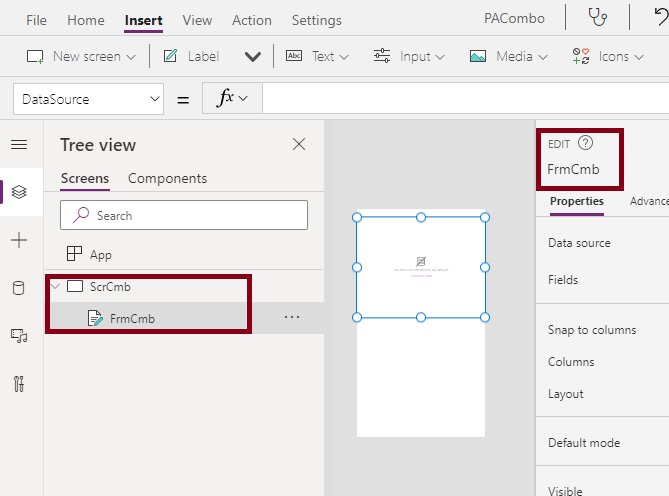Click the Input sliders icon

click(x=382, y=56)
